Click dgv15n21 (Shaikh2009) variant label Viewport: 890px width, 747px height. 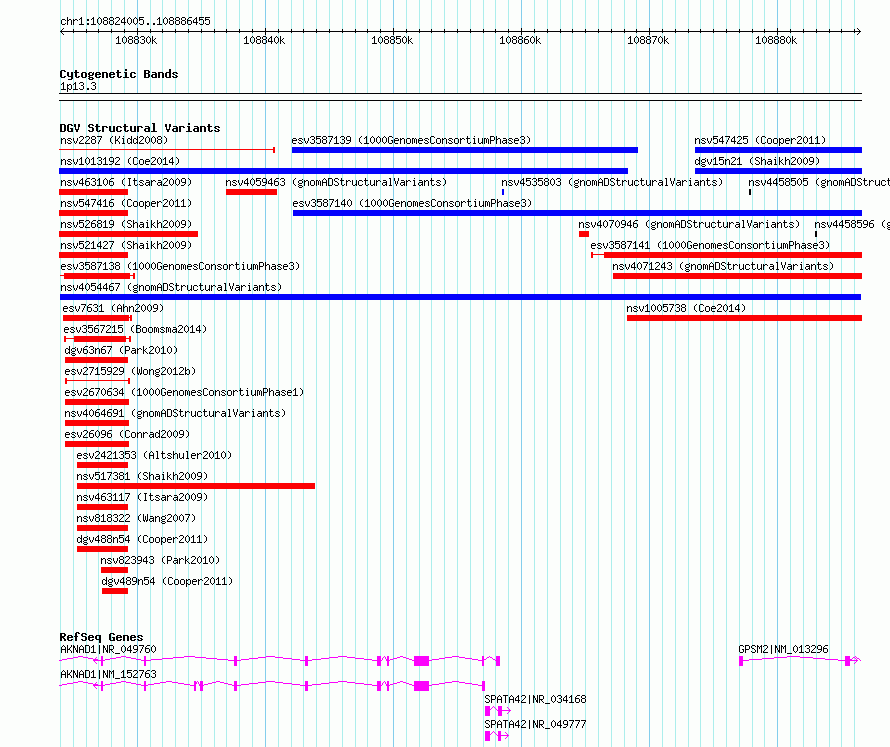click(x=757, y=161)
